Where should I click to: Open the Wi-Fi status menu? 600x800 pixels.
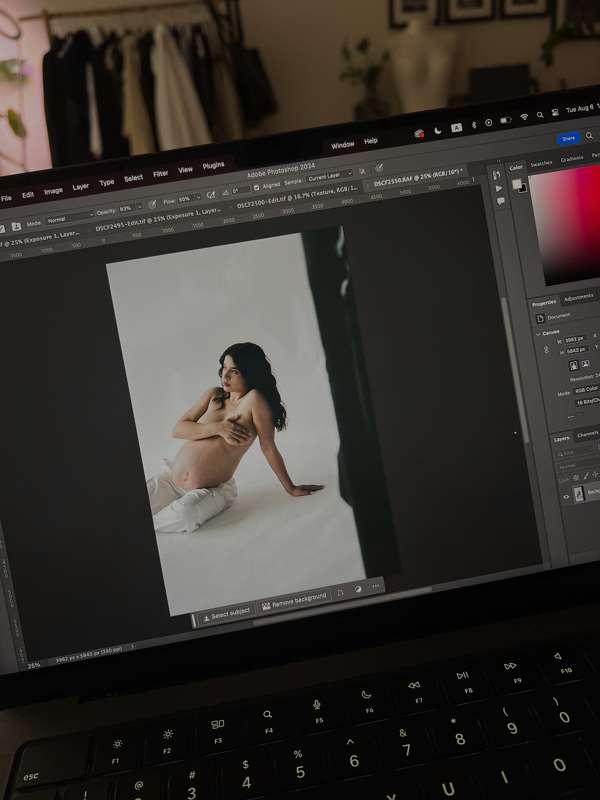524,118
